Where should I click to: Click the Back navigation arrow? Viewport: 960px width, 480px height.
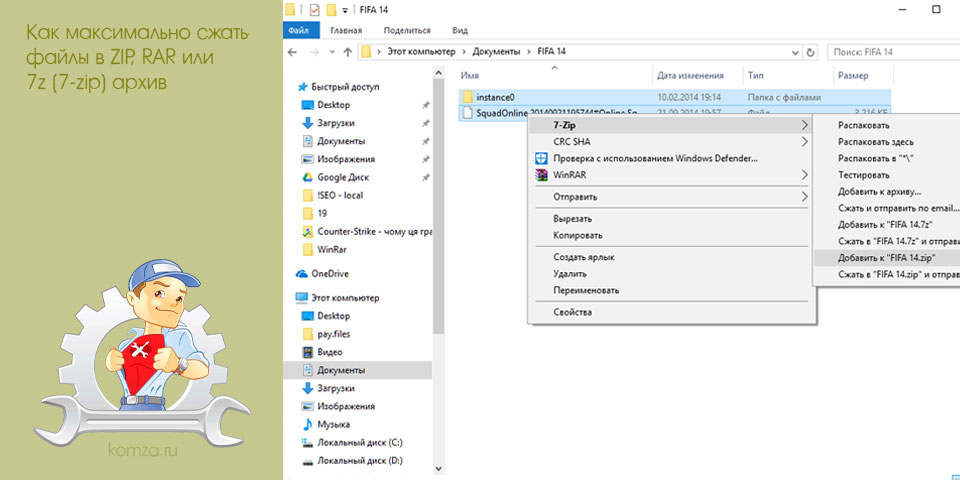(x=293, y=52)
